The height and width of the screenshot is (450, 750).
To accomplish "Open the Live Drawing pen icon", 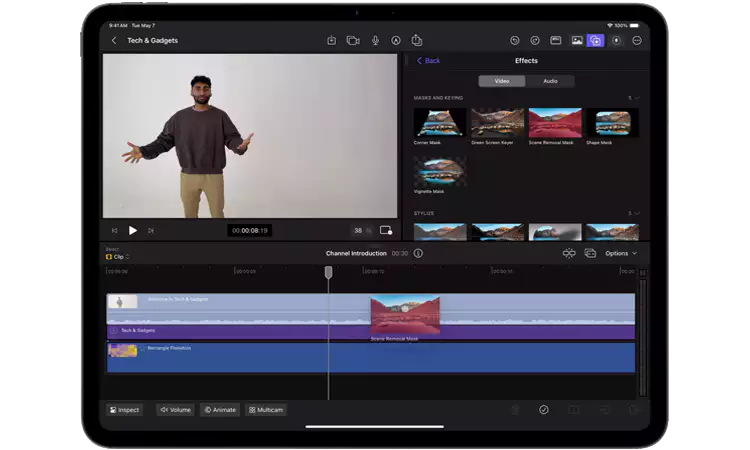I will [396, 41].
